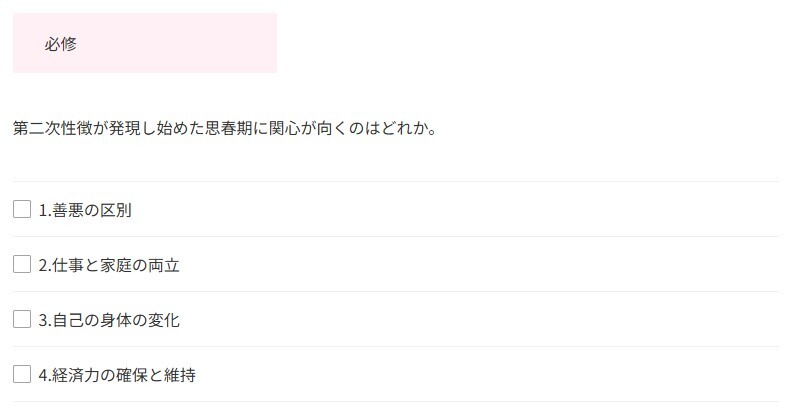Click the question sentence about 思春期
Screen dimensions: 794x417
(225, 128)
